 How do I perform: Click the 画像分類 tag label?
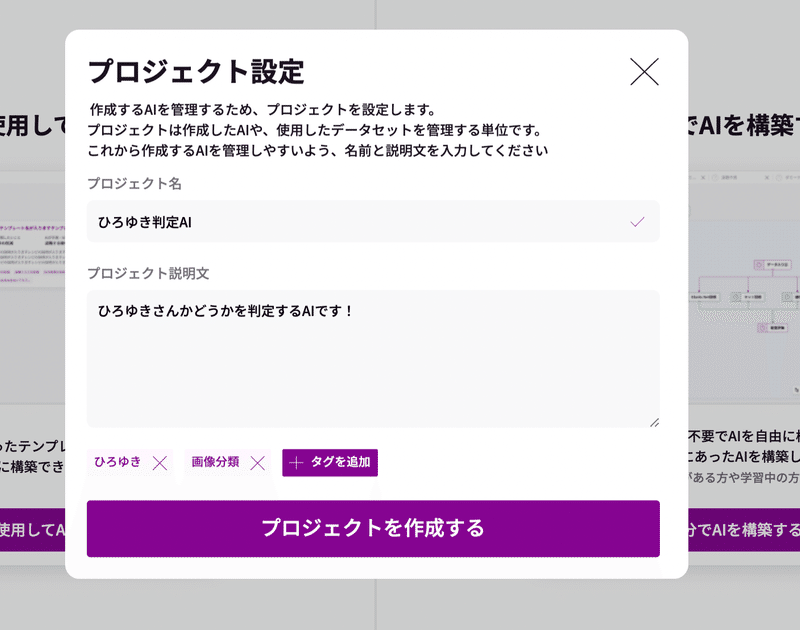click(215, 462)
